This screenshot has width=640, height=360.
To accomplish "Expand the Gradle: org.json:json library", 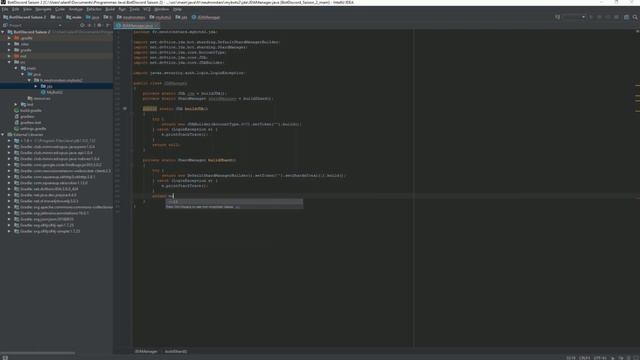I will tap(9, 219).
